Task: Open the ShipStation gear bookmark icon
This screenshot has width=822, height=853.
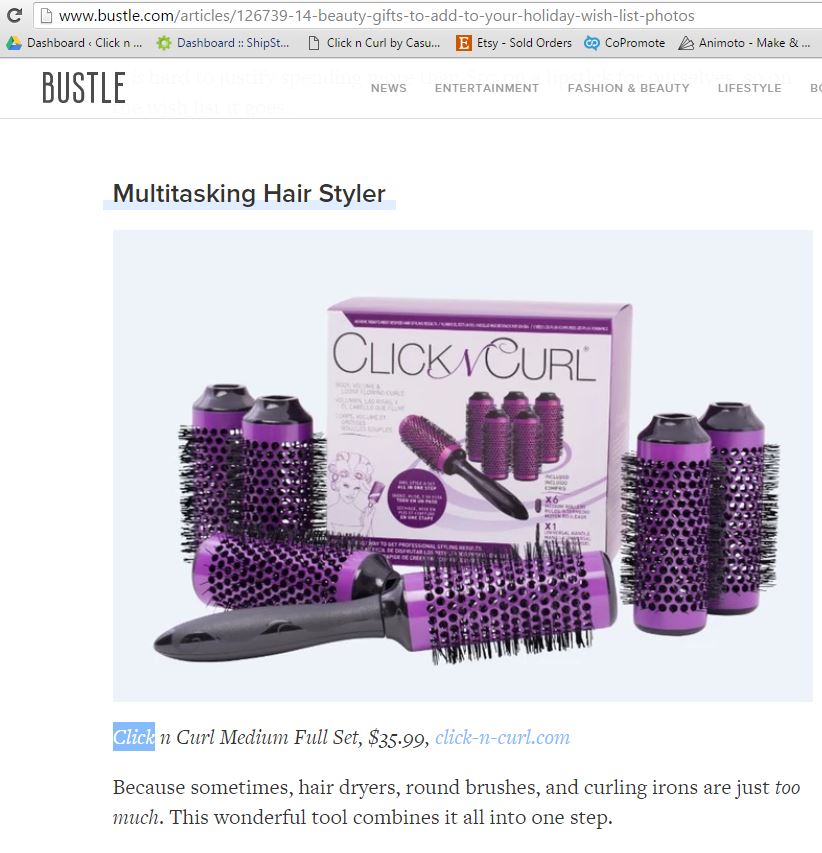Action: 164,43
